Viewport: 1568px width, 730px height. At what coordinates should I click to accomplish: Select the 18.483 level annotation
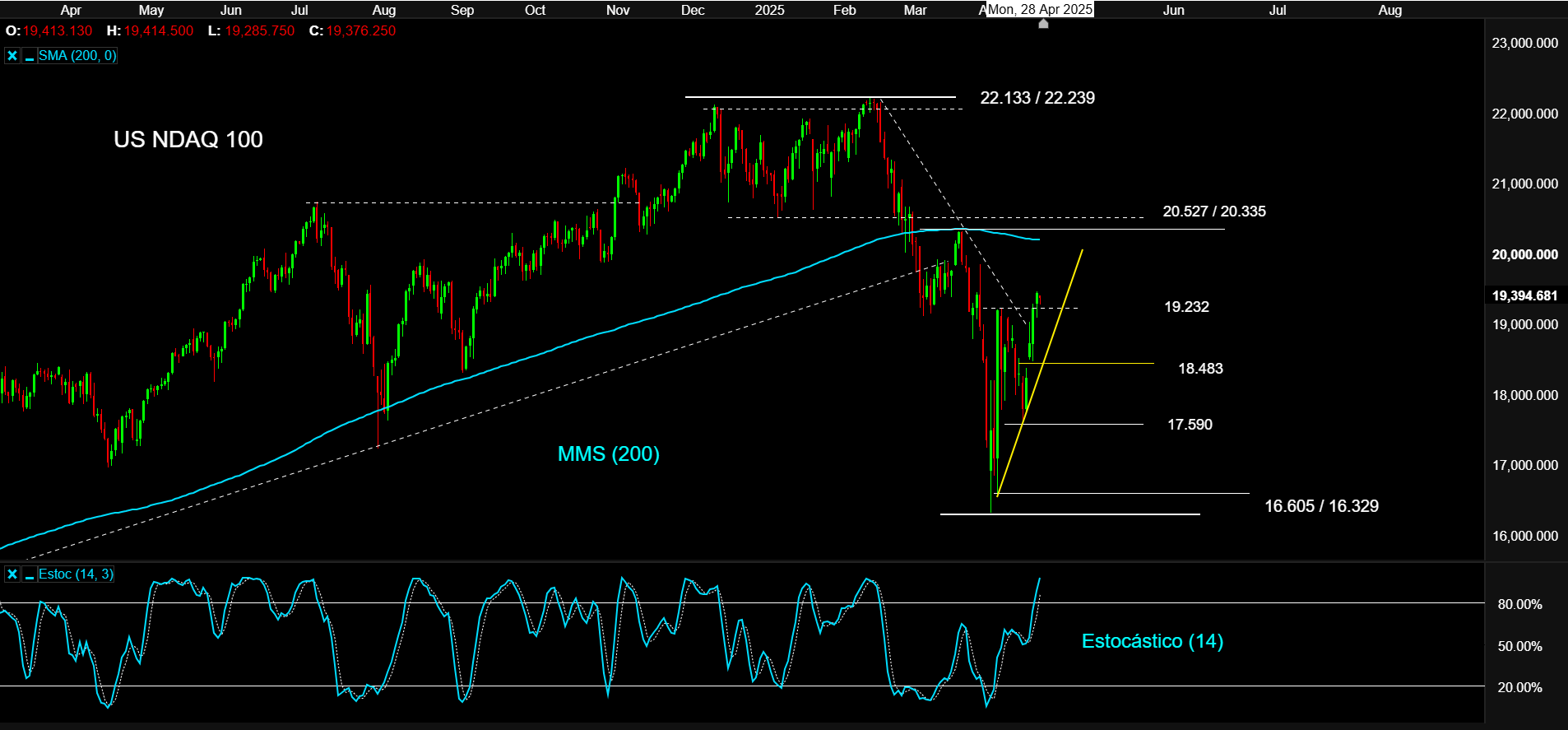(1200, 369)
